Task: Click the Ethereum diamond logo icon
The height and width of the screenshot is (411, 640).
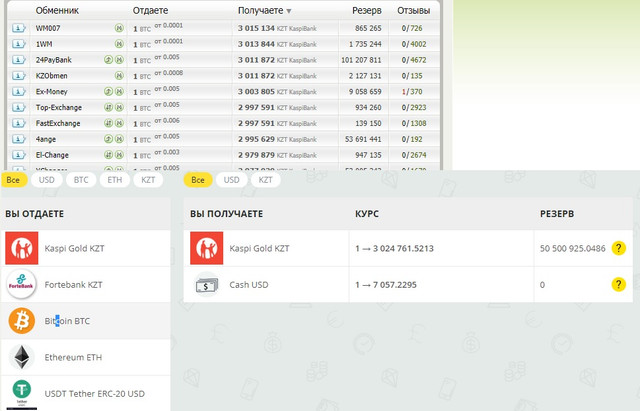Action: click(x=22, y=357)
